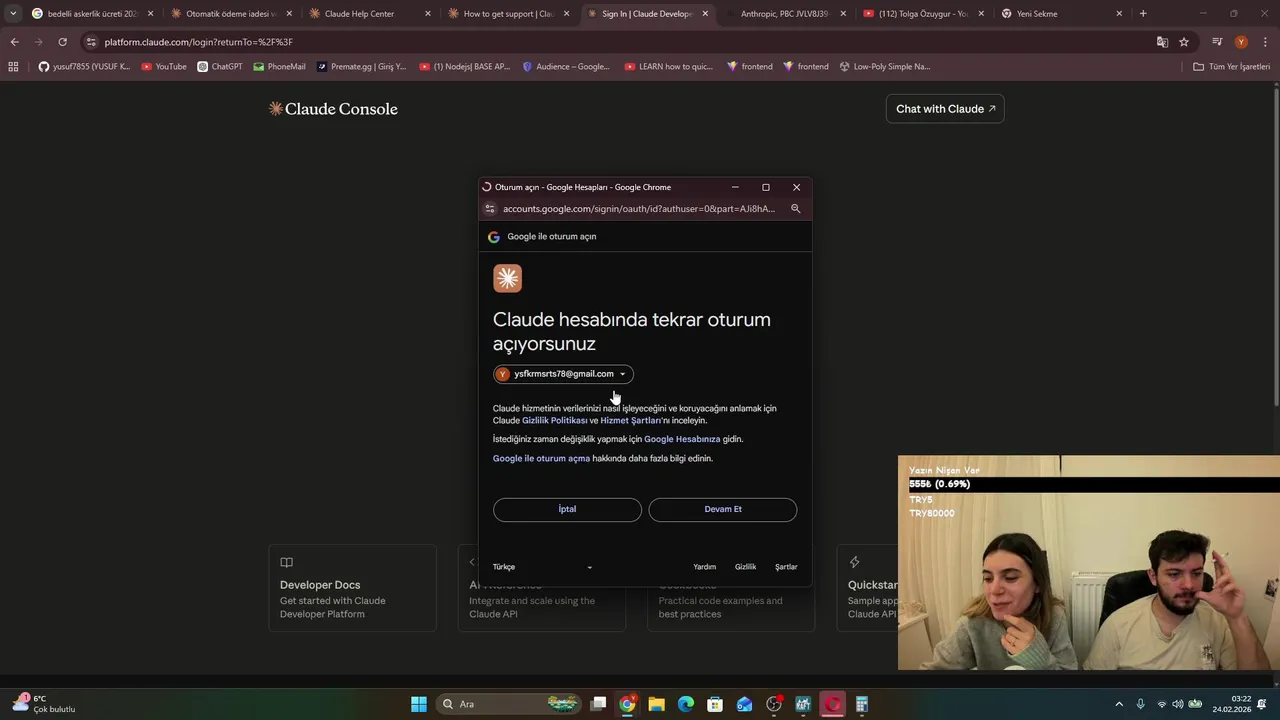Open the bookmarks apps grid icon

(x=13, y=67)
